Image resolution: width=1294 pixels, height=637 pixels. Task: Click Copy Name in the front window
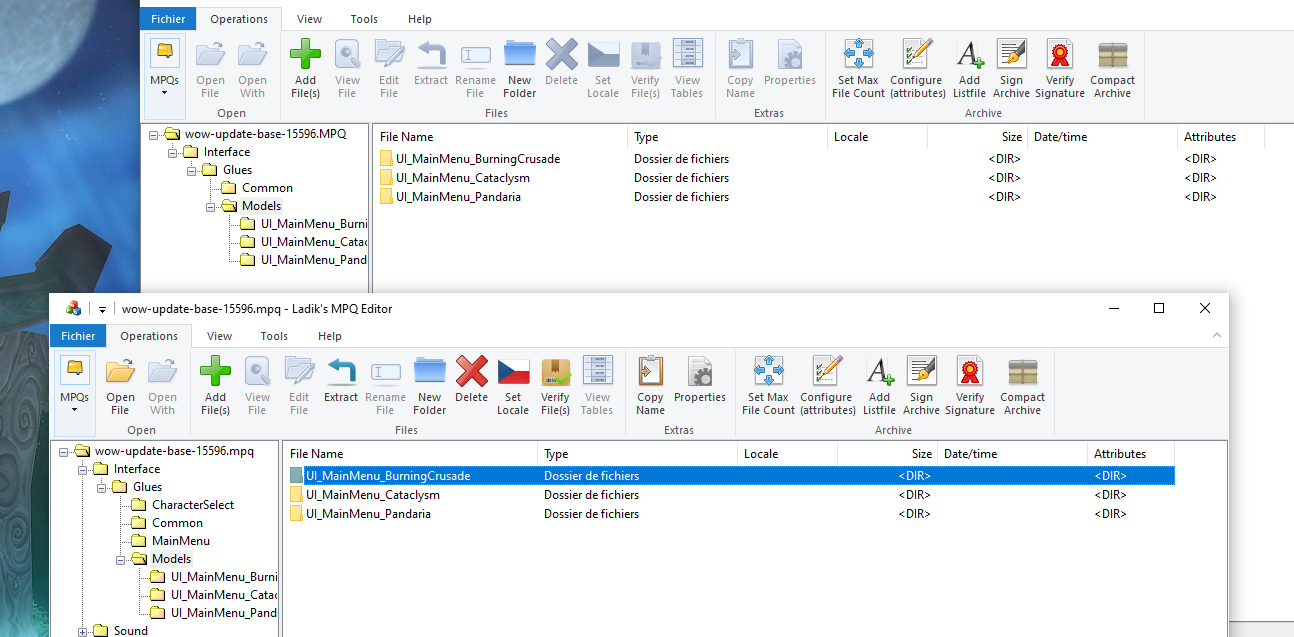(650, 385)
